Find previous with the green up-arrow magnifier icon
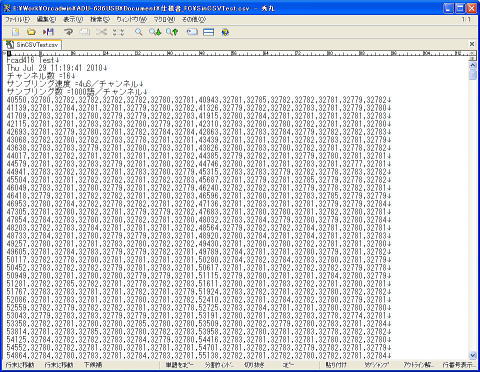The image size is (480, 372). [172, 32]
